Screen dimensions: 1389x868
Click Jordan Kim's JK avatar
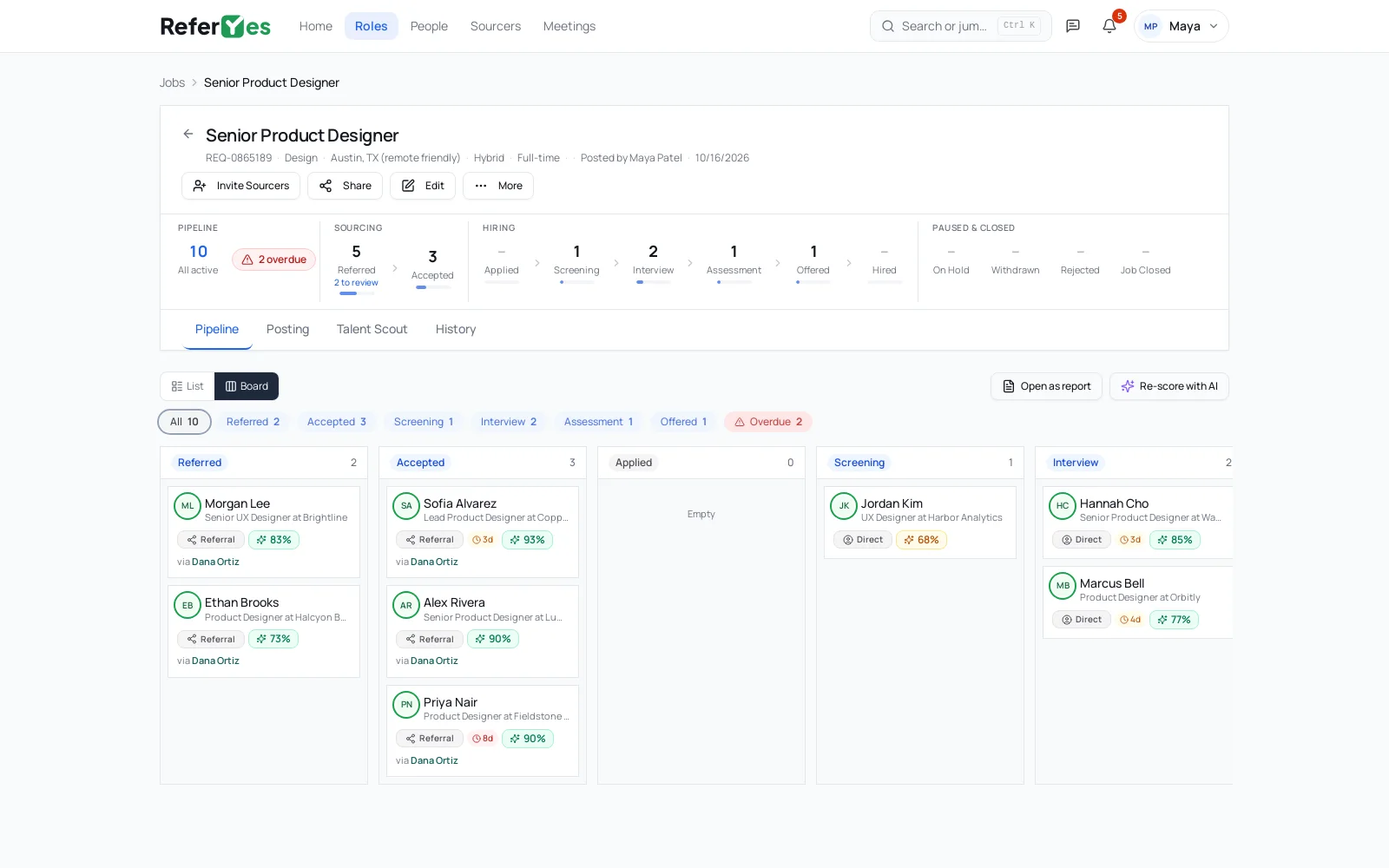pos(844,506)
